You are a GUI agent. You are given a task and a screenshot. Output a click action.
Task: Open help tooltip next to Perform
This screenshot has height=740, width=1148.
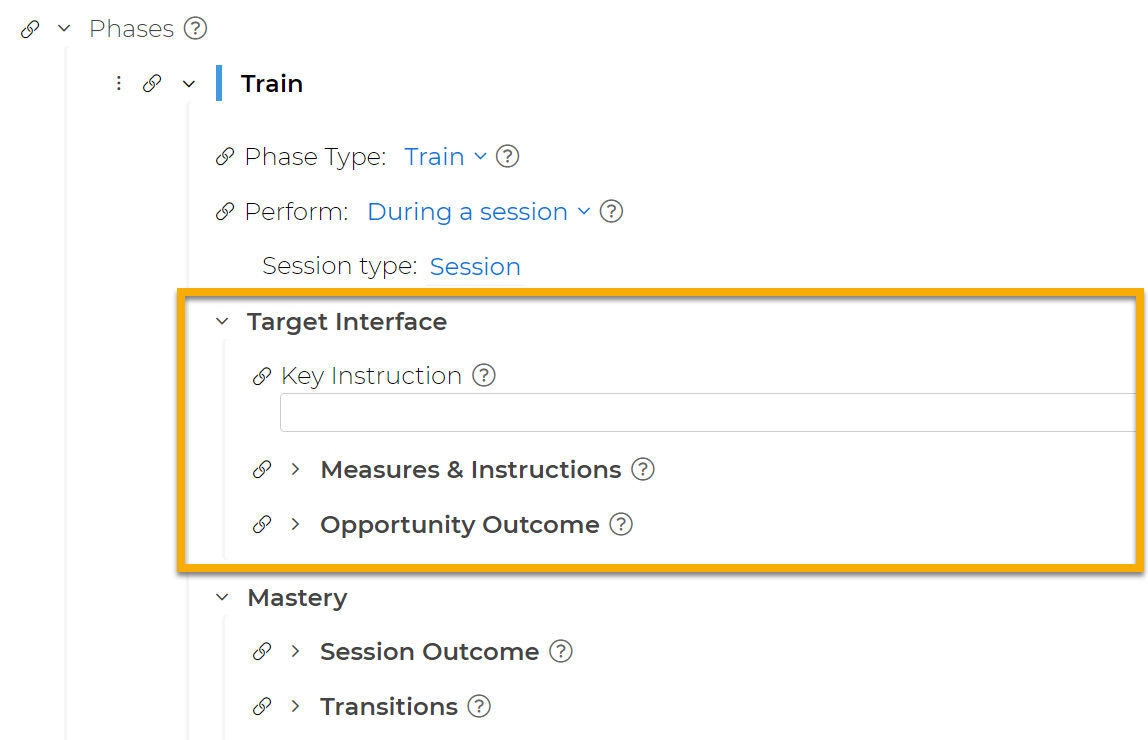(611, 211)
